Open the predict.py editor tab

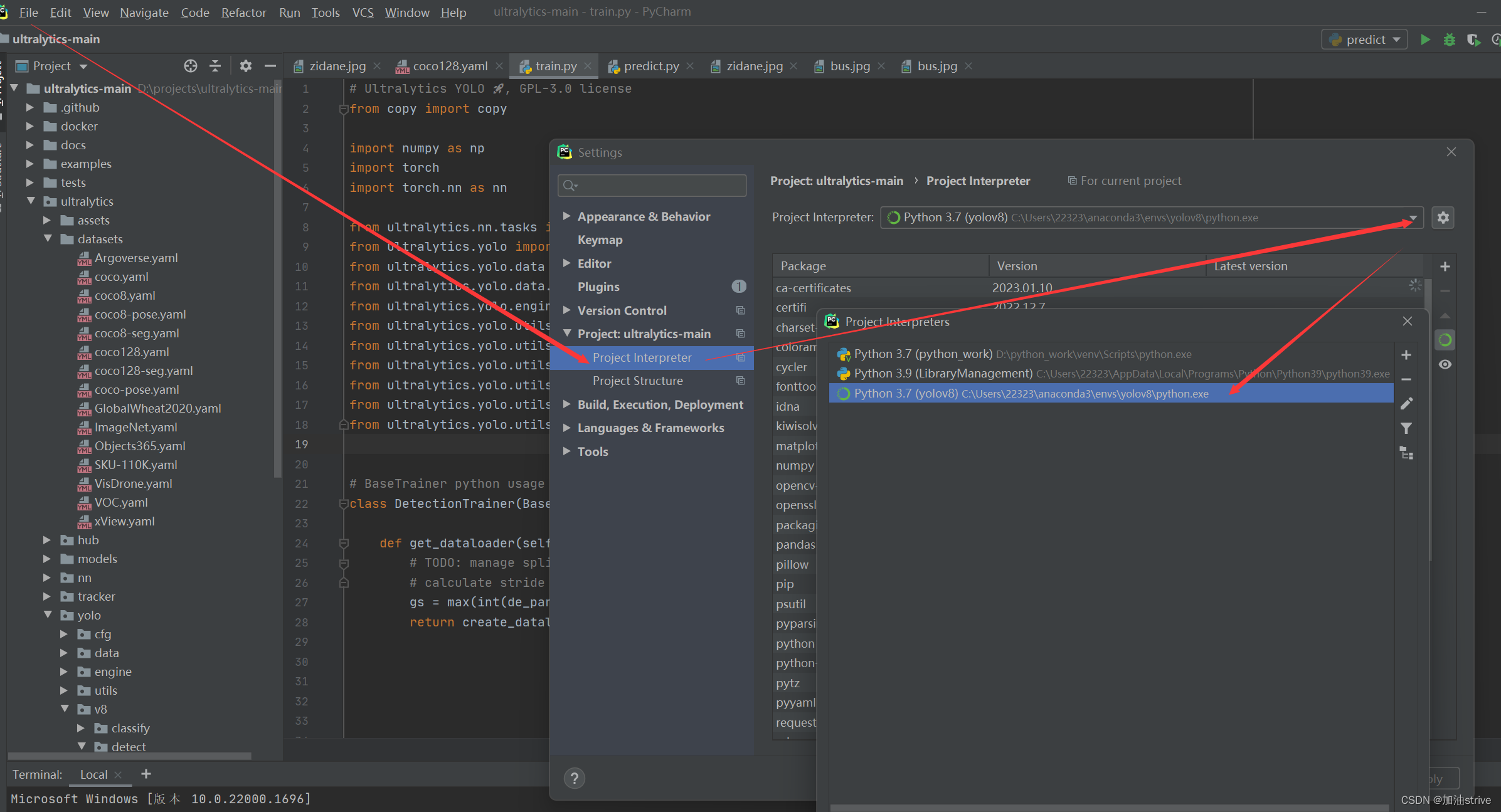pos(649,66)
